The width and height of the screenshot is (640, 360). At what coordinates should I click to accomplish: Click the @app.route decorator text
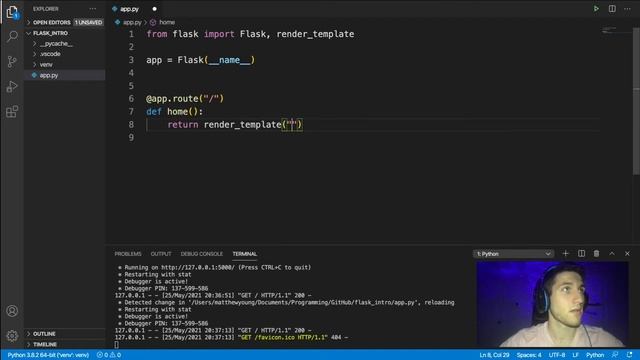[185, 98]
